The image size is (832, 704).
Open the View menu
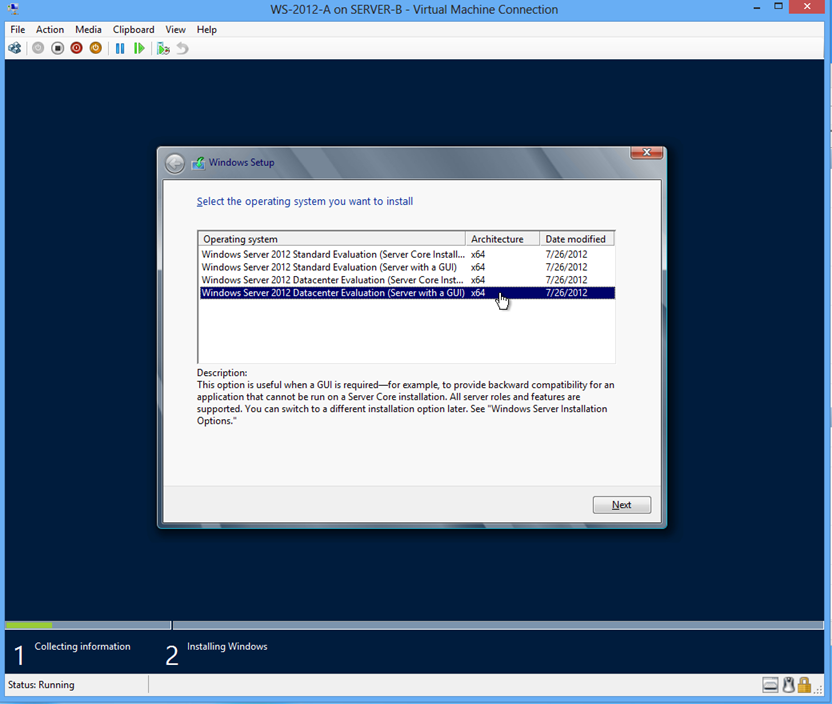click(175, 30)
